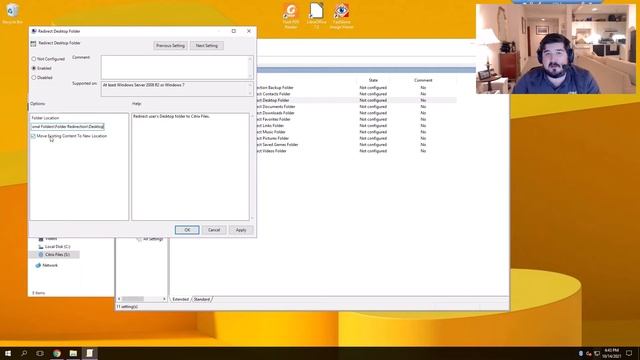
Task: Click the webcam video overlay
Action: [x=556, y=49]
